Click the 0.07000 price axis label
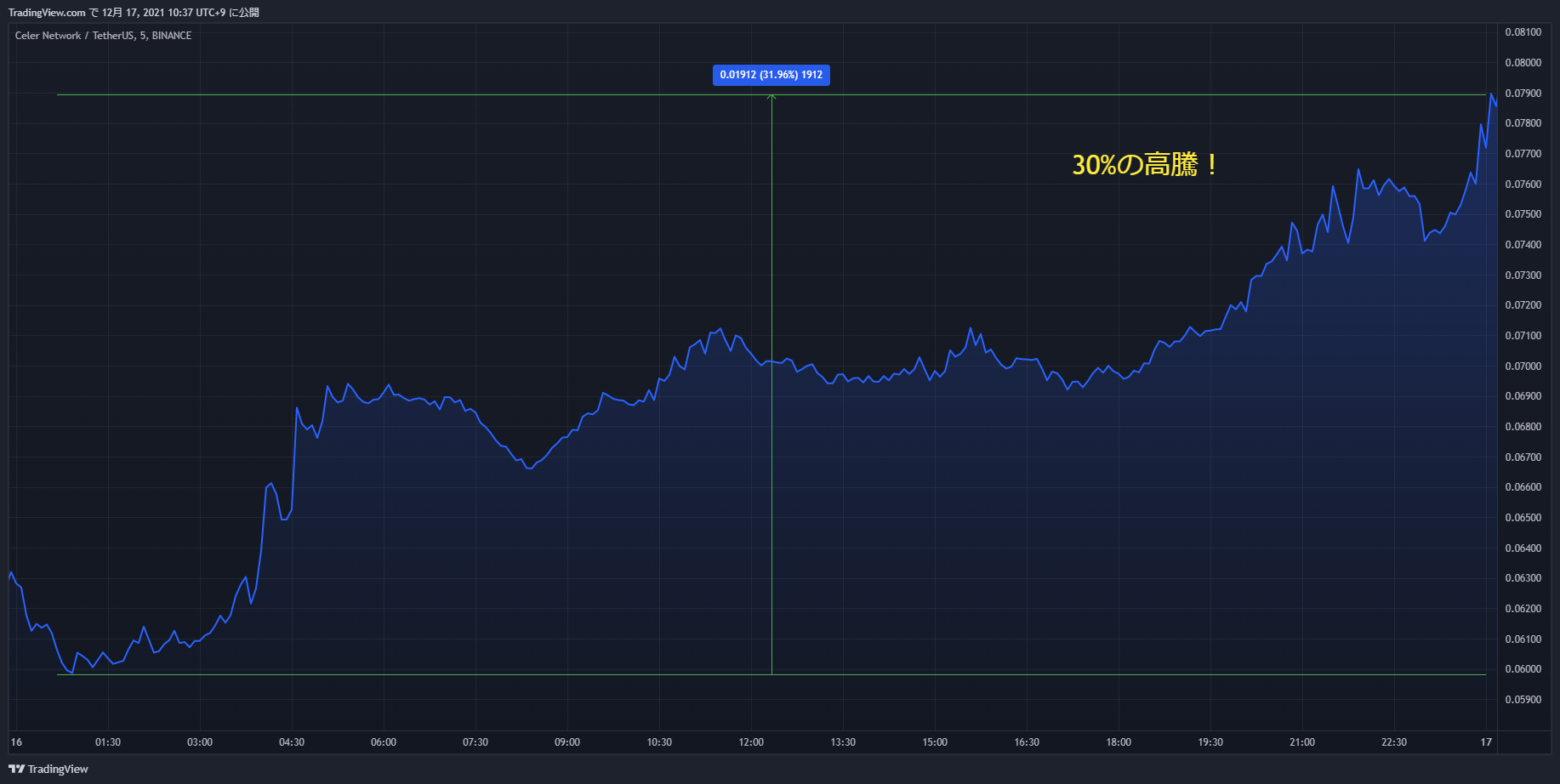The height and width of the screenshot is (784, 1560). tap(1523, 366)
